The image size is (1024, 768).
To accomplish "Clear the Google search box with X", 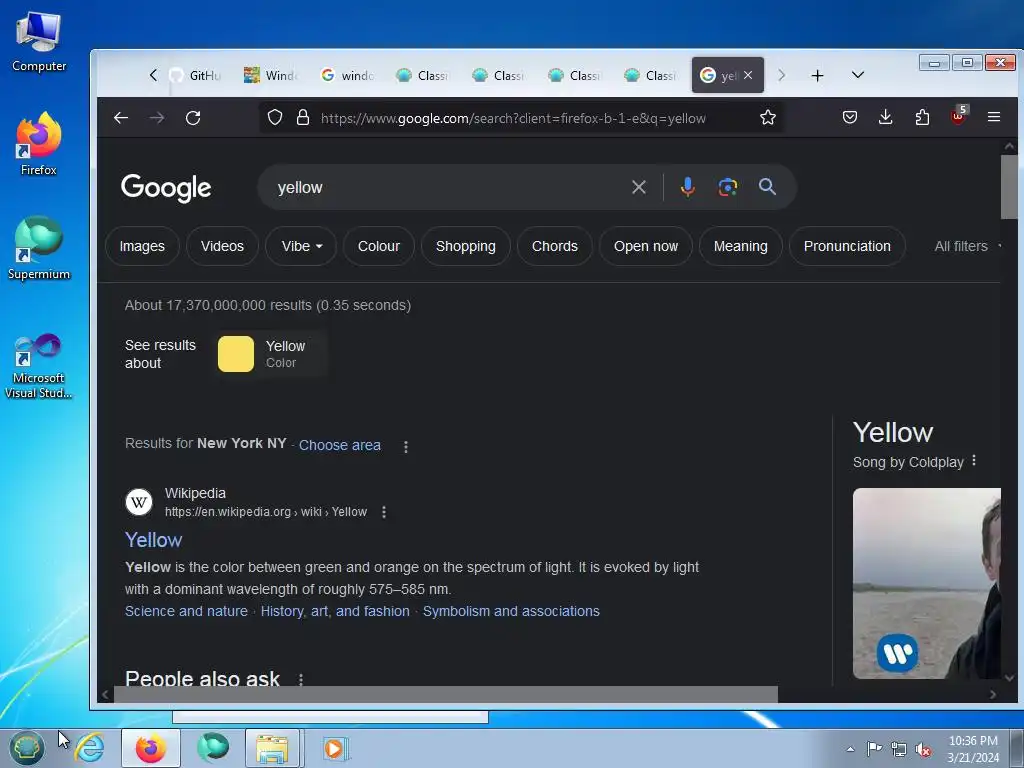I will [639, 187].
